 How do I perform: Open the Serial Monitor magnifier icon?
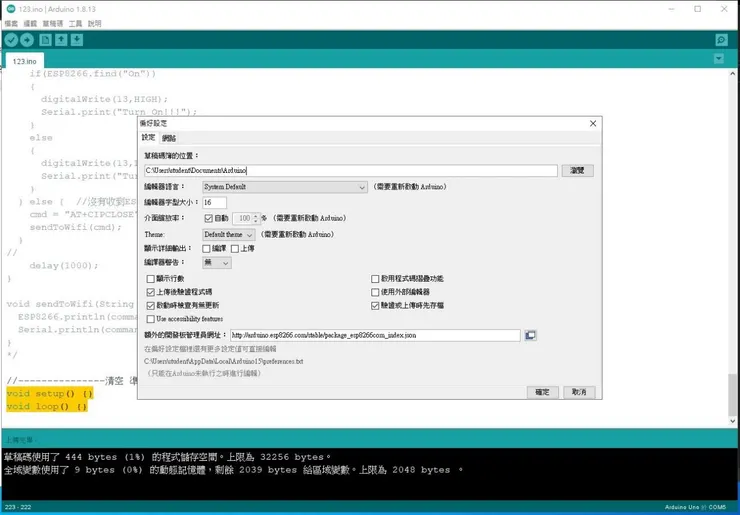pyautogui.click(x=721, y=40)
